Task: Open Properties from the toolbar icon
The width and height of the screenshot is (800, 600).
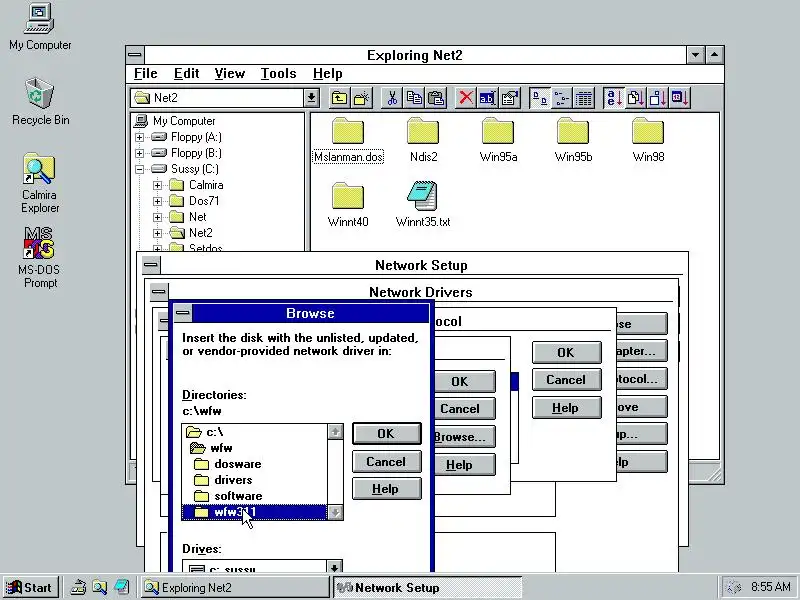Action: pyautogui.click(x=510, y=97)
